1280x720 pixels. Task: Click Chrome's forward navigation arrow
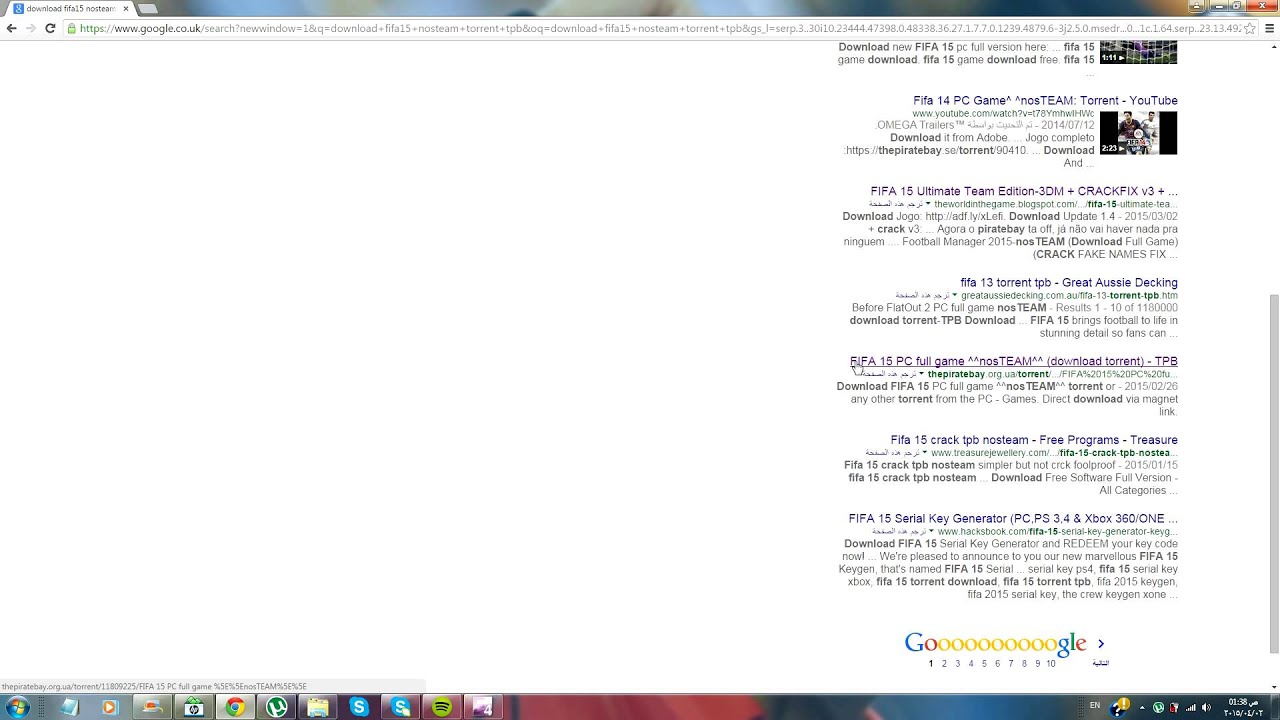[31, 28]
